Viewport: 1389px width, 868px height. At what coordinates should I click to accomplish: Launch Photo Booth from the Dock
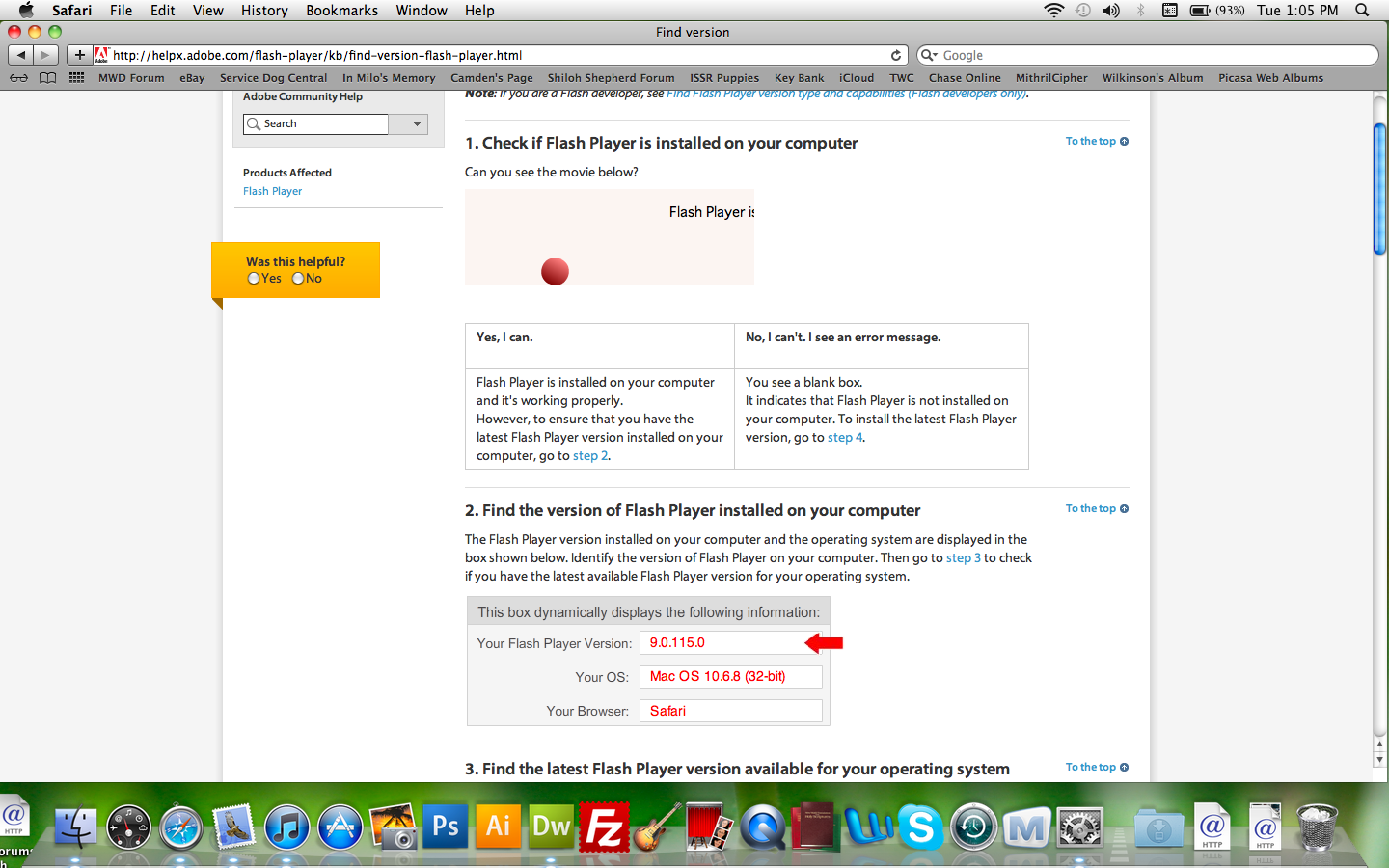pyautogui.click(x=710, y=827)
